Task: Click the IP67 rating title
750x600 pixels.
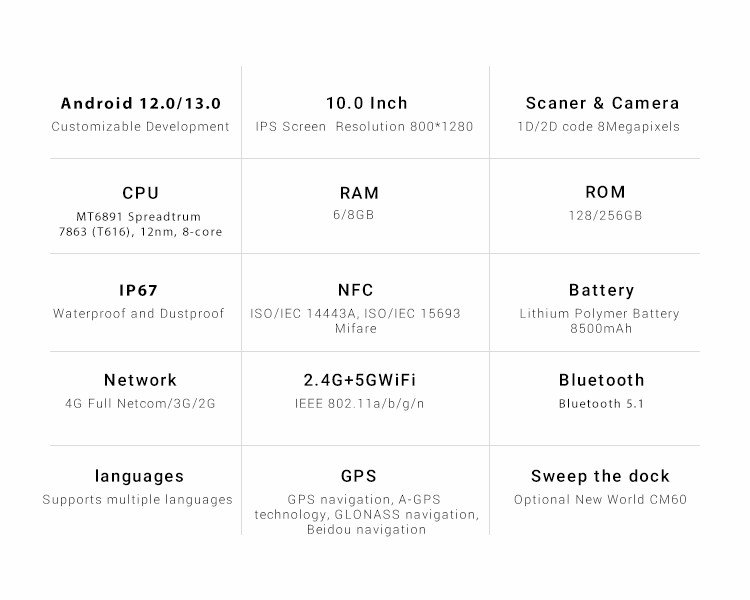Action: (139, 291)
